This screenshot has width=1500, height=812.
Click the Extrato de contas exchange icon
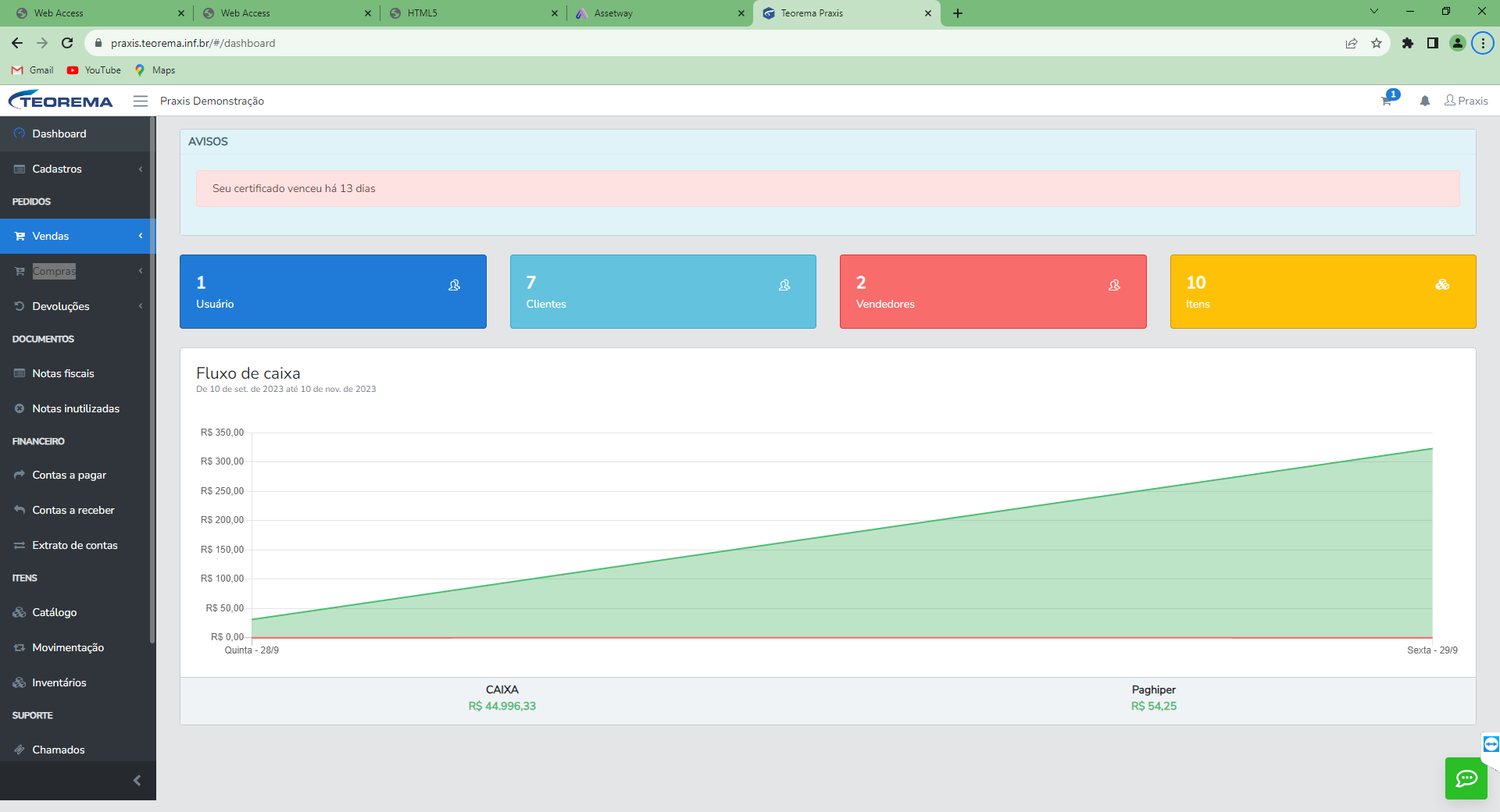pos(20,545)
